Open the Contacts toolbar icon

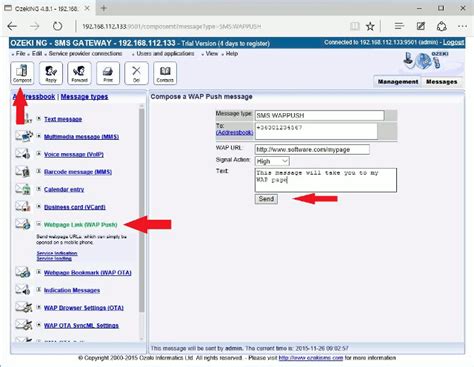tap(165, 73)
